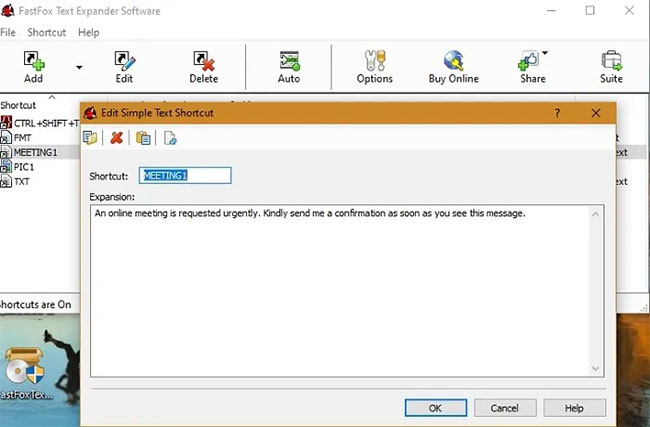Image resolution: width=650 pixels, height=427 pixels.
Task: Click the question mark help icon in dialog title
Action: pyautogui.click(x=557, y=113)
